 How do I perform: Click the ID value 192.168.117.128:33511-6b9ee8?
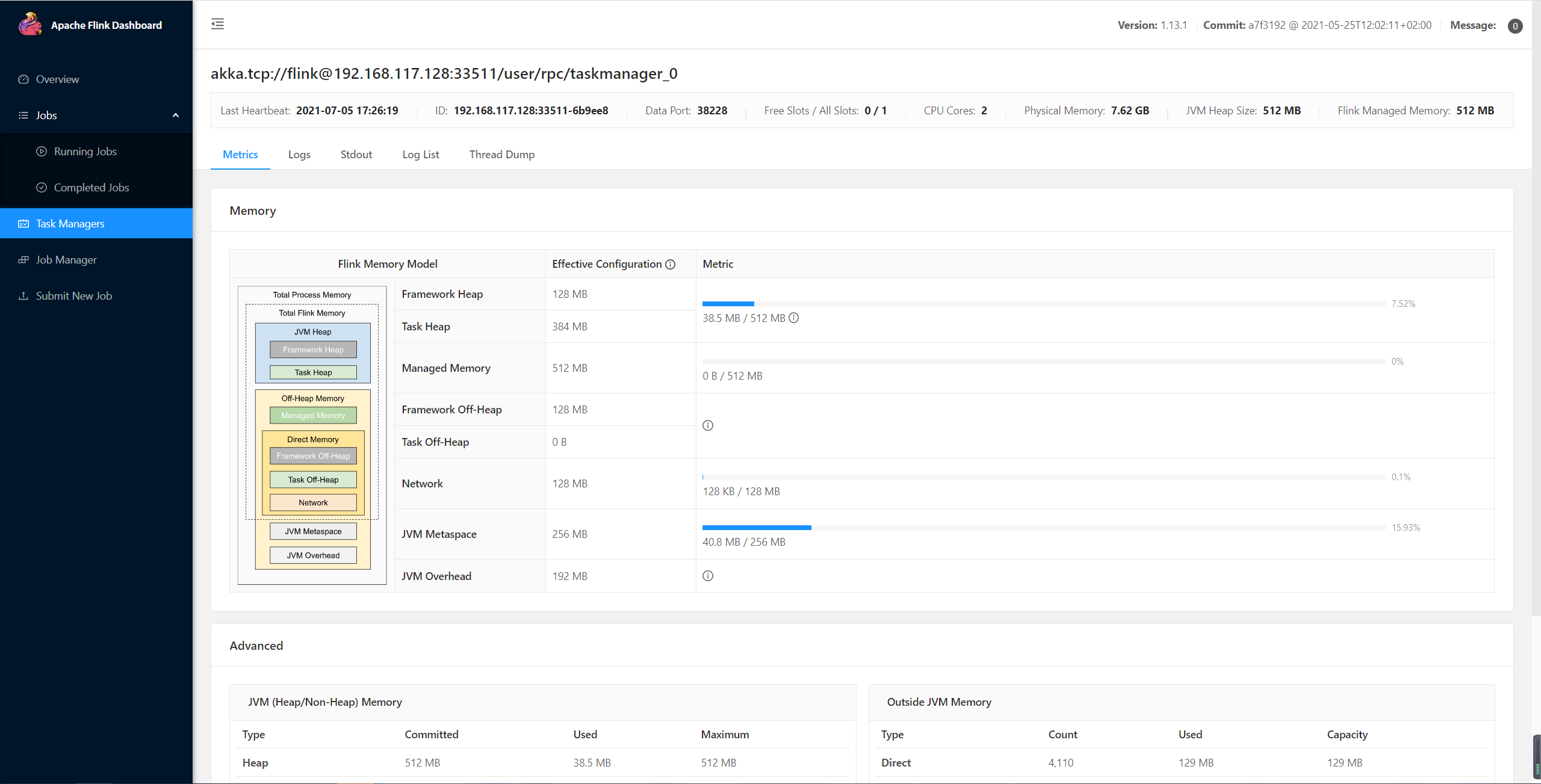[x=531, y=111]
